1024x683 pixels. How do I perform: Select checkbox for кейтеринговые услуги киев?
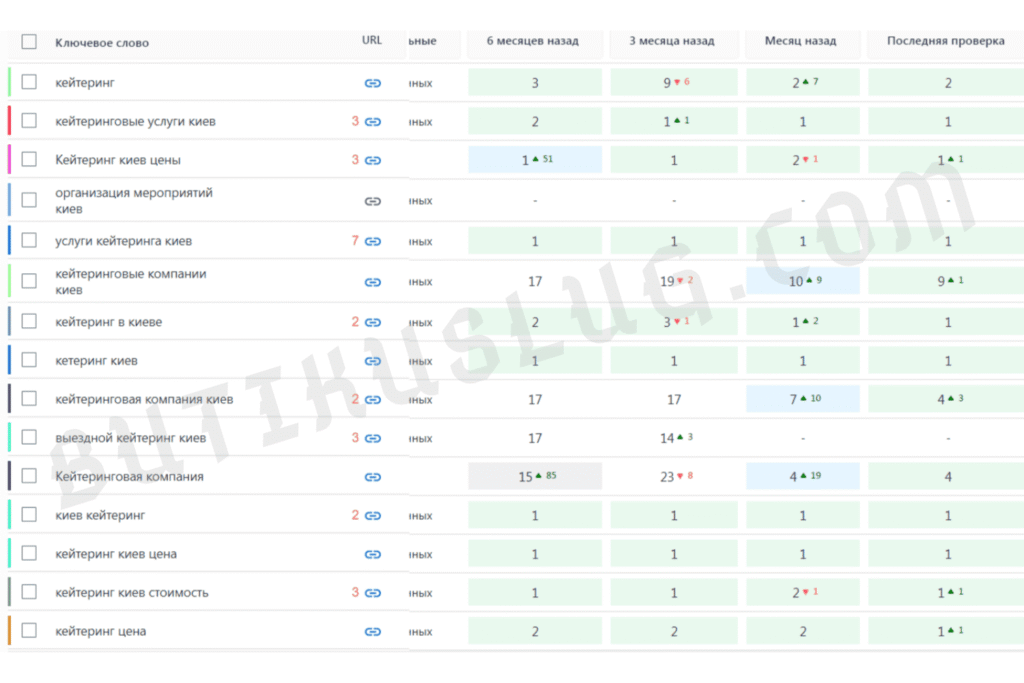click(x=29, y=121)
